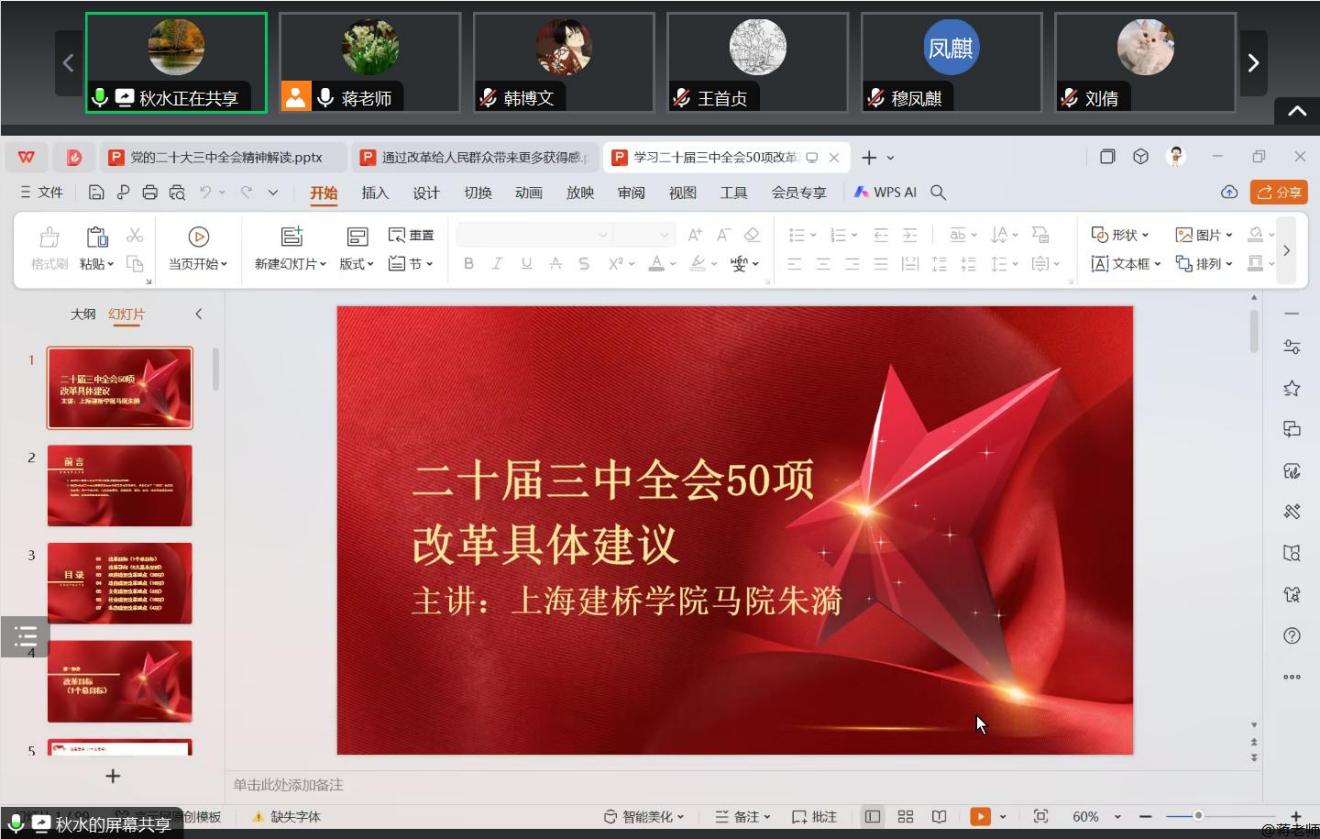Toggle normal view in status bar
Viewport: 1320px width, 839px height.
coord(873,817)
